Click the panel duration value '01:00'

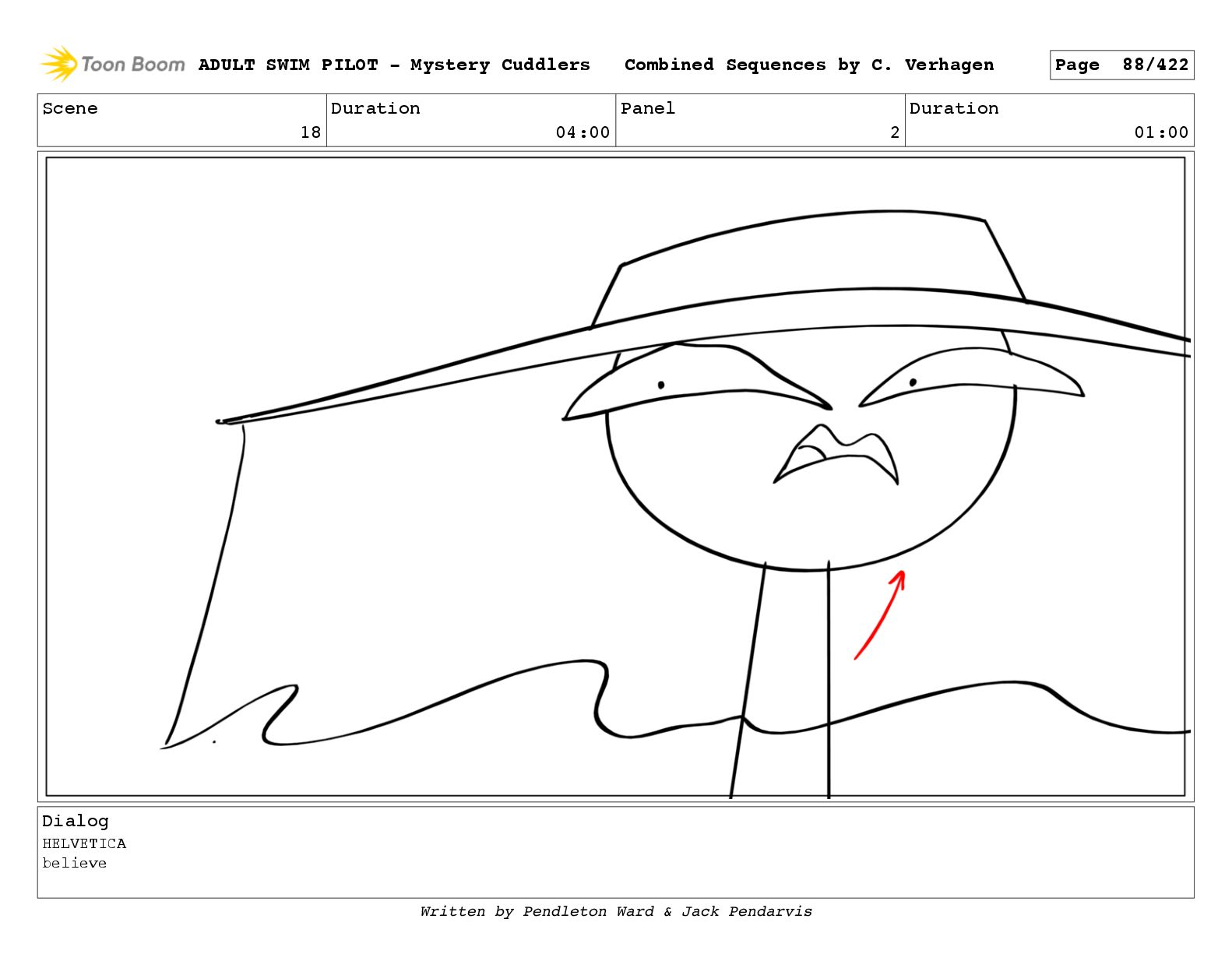point(1161,132)
